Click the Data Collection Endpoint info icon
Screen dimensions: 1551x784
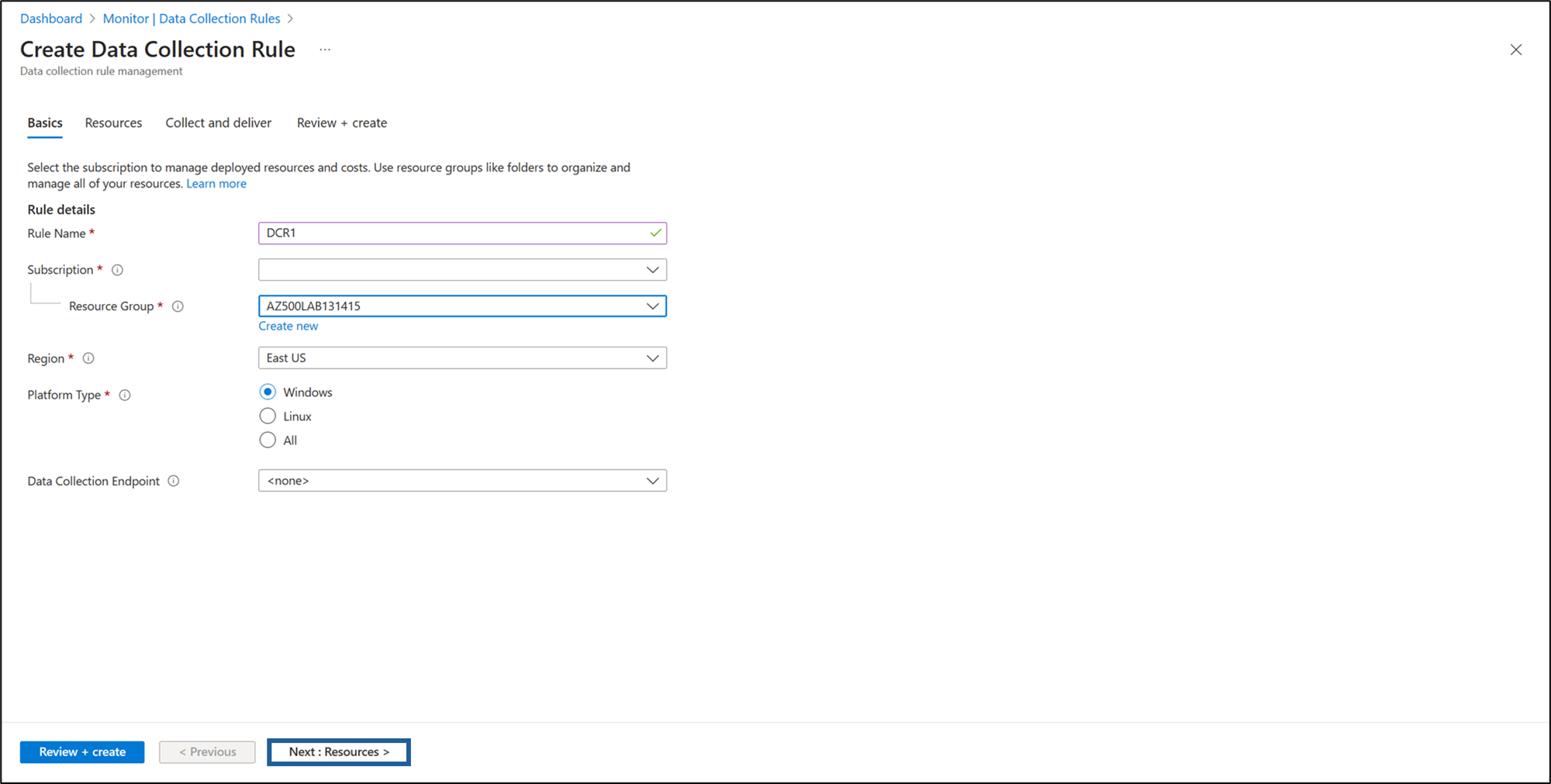(174, 481)
